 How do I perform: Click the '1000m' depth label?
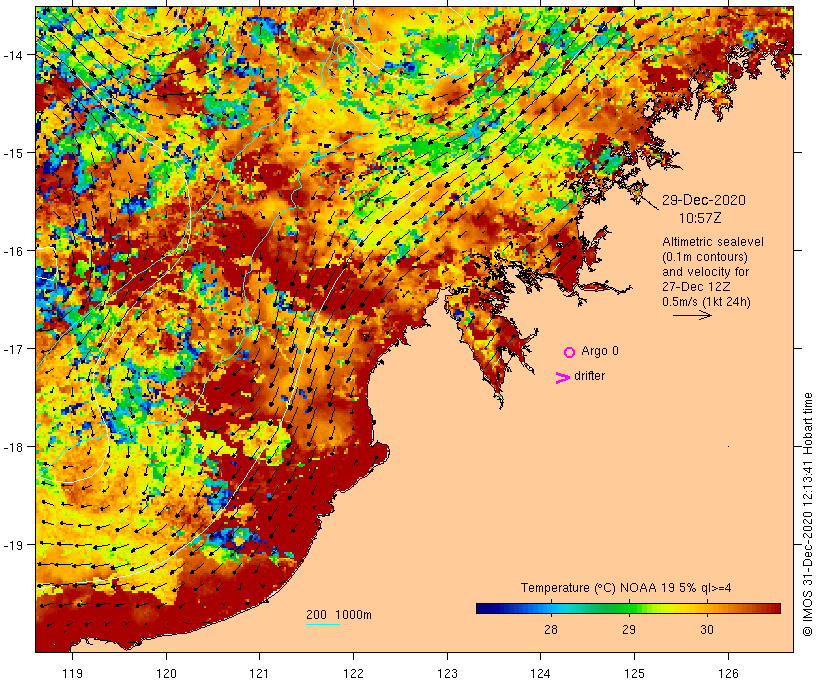(353, 615)
